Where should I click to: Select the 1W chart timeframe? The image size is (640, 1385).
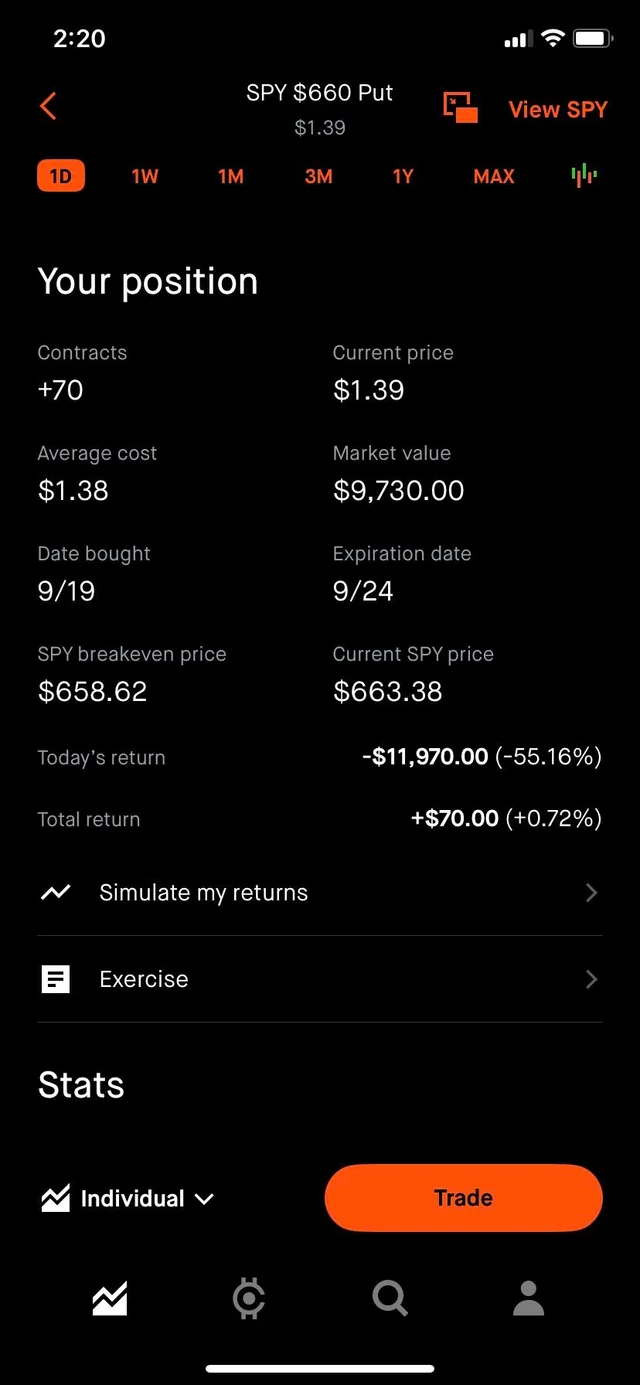144,176
